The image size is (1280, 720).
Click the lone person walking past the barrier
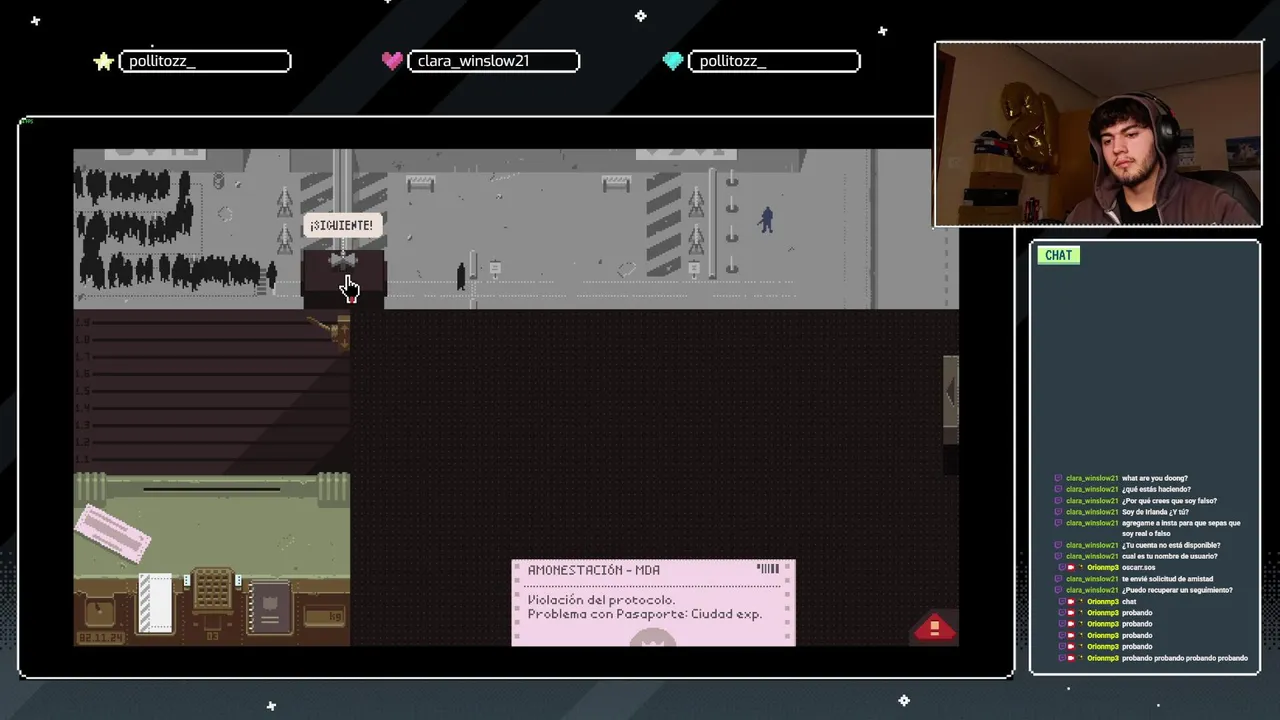pos(461,276)
